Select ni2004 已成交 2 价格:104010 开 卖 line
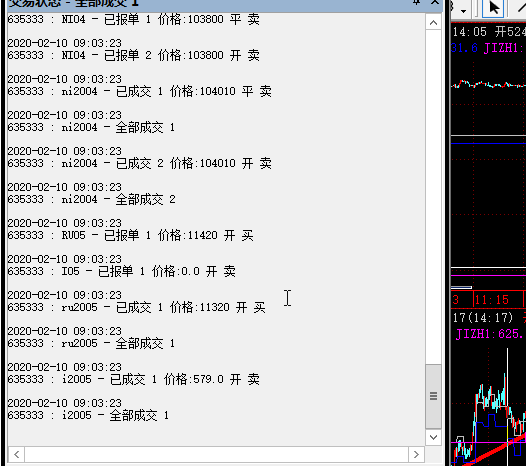 140,163
